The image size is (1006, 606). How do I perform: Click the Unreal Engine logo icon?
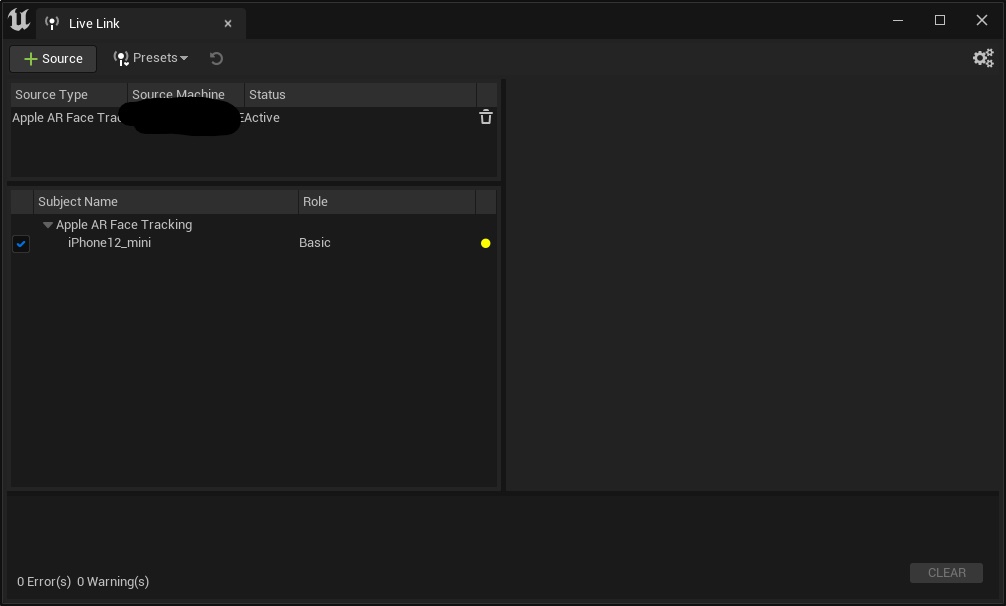19,20
